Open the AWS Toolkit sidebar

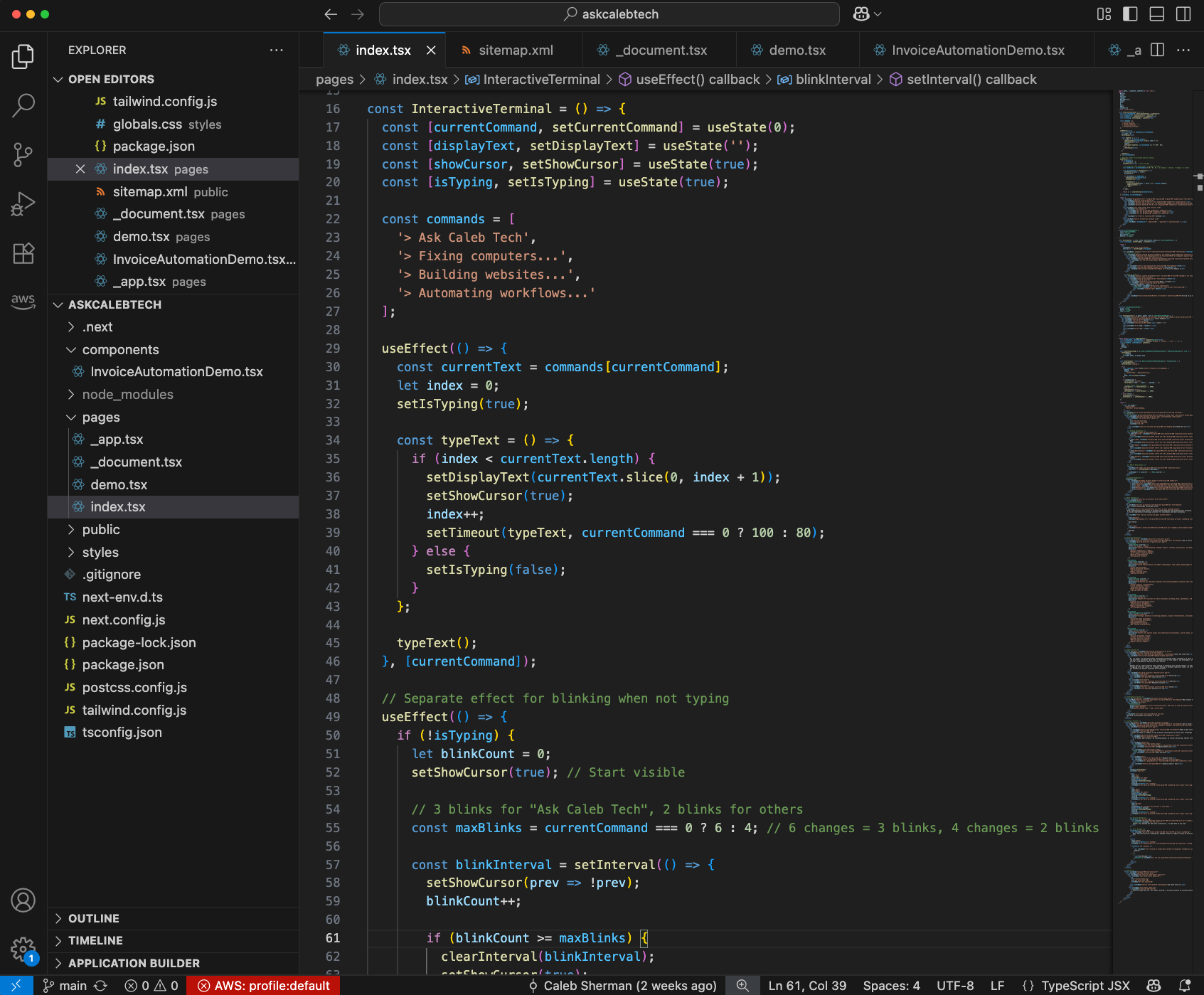(x=23, y=302)
